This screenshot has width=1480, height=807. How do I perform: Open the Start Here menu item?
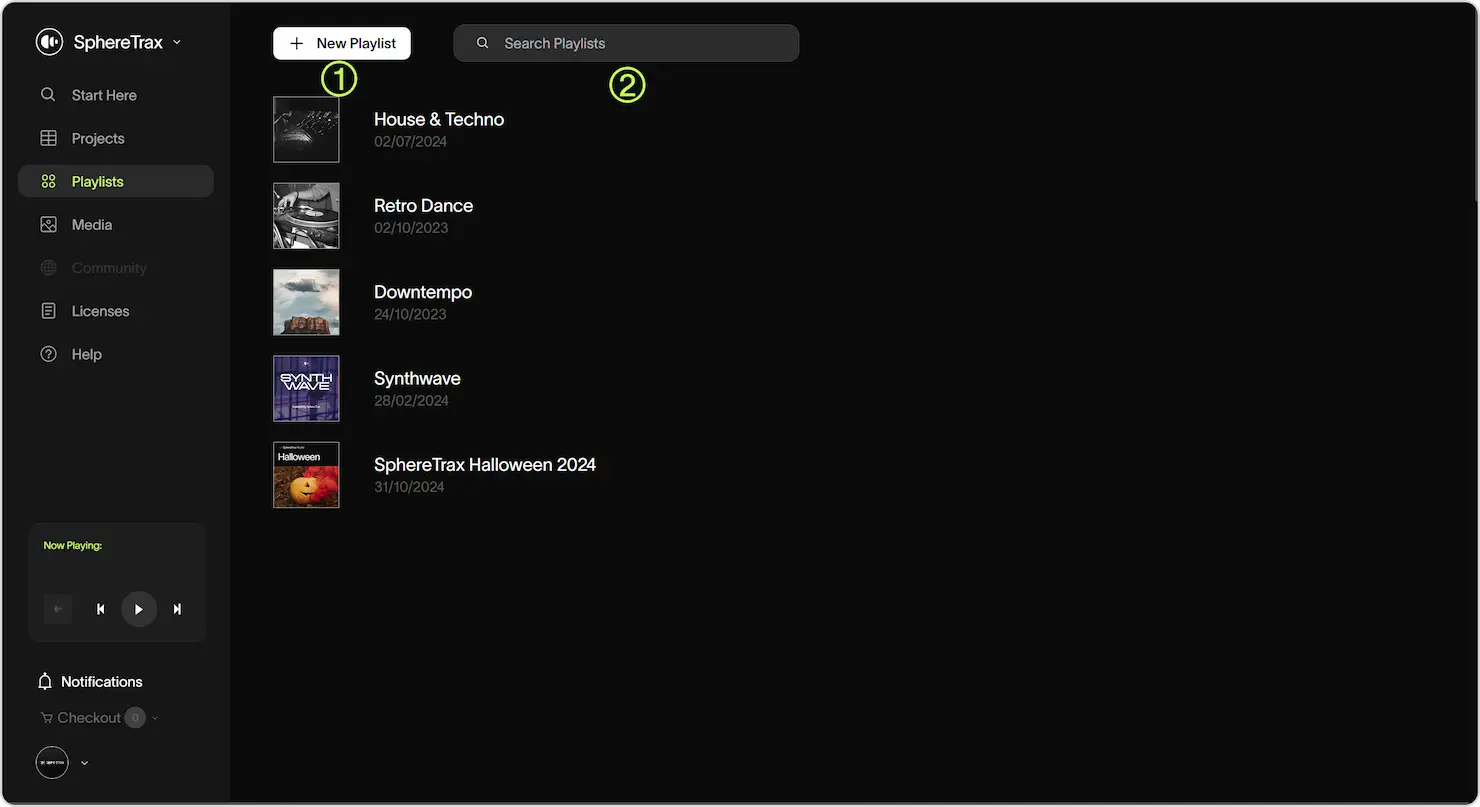coord(103,94)
